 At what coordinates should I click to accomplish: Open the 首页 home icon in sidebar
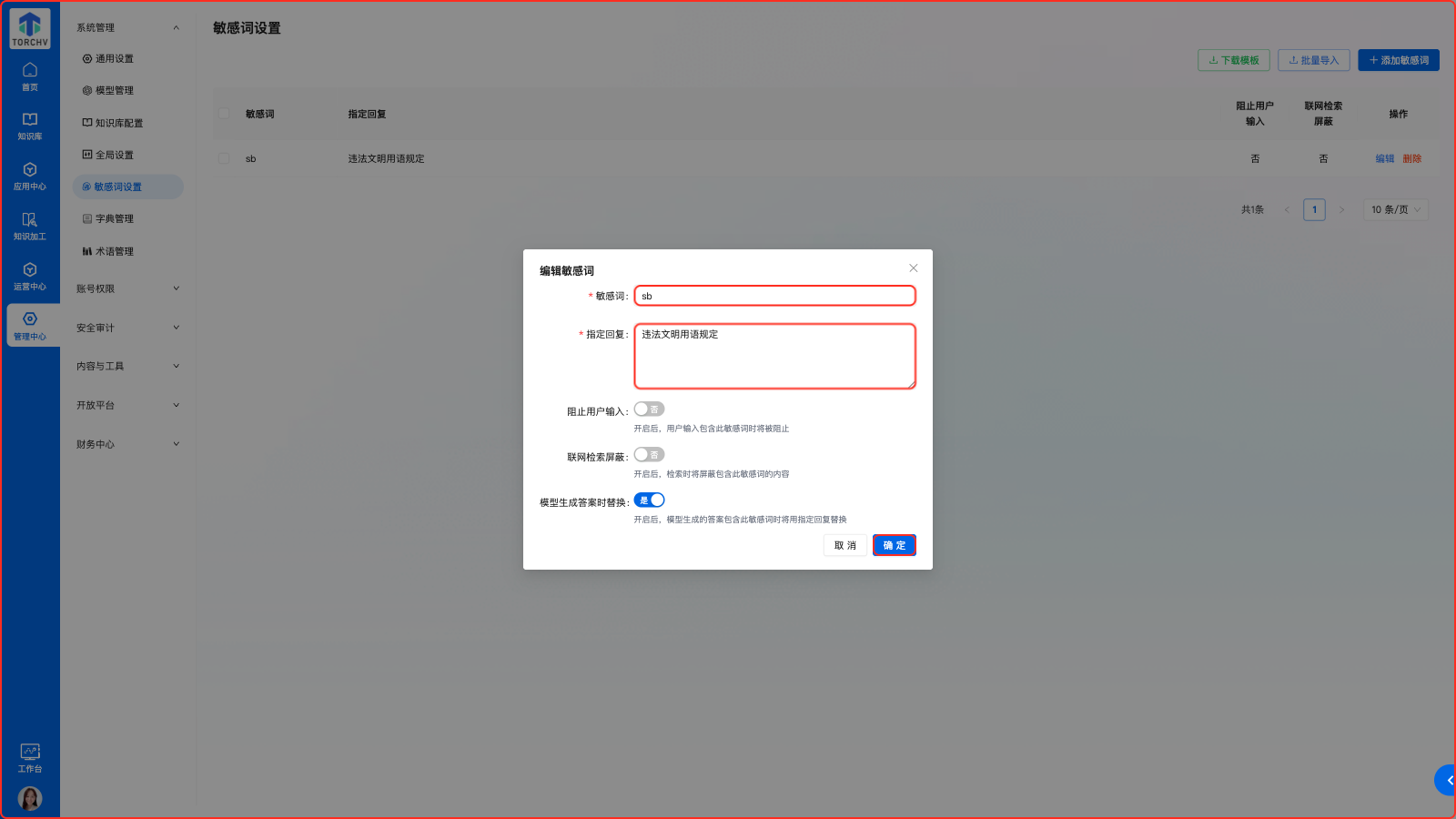tap(30, 76)
